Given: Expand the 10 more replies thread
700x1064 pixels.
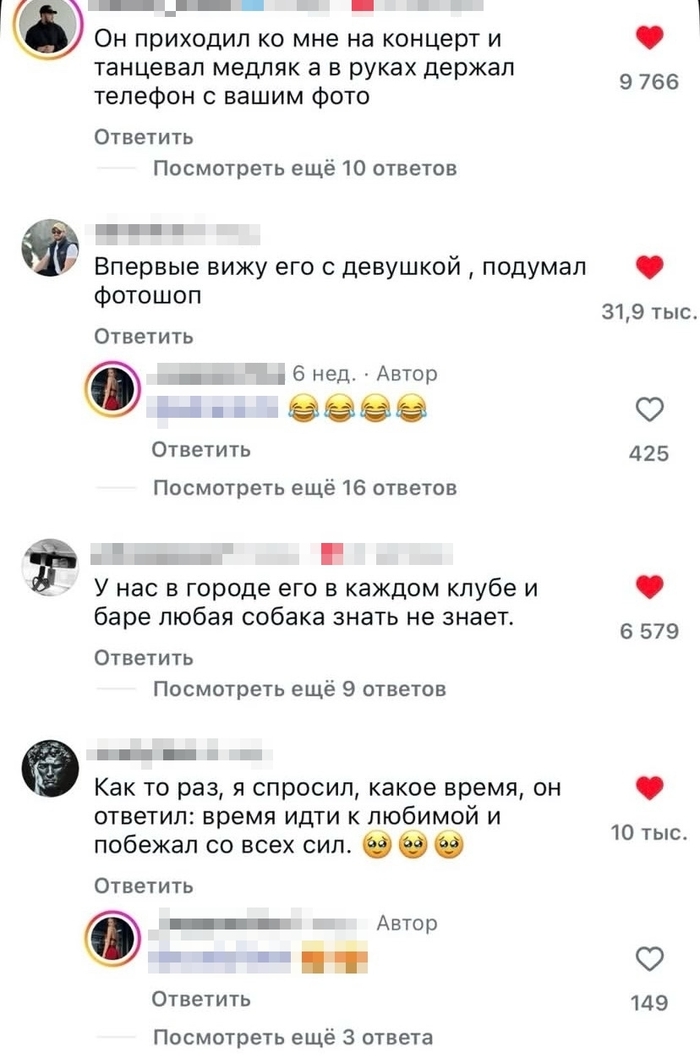Looking at the screenshot, I should (x=305, y=168).
